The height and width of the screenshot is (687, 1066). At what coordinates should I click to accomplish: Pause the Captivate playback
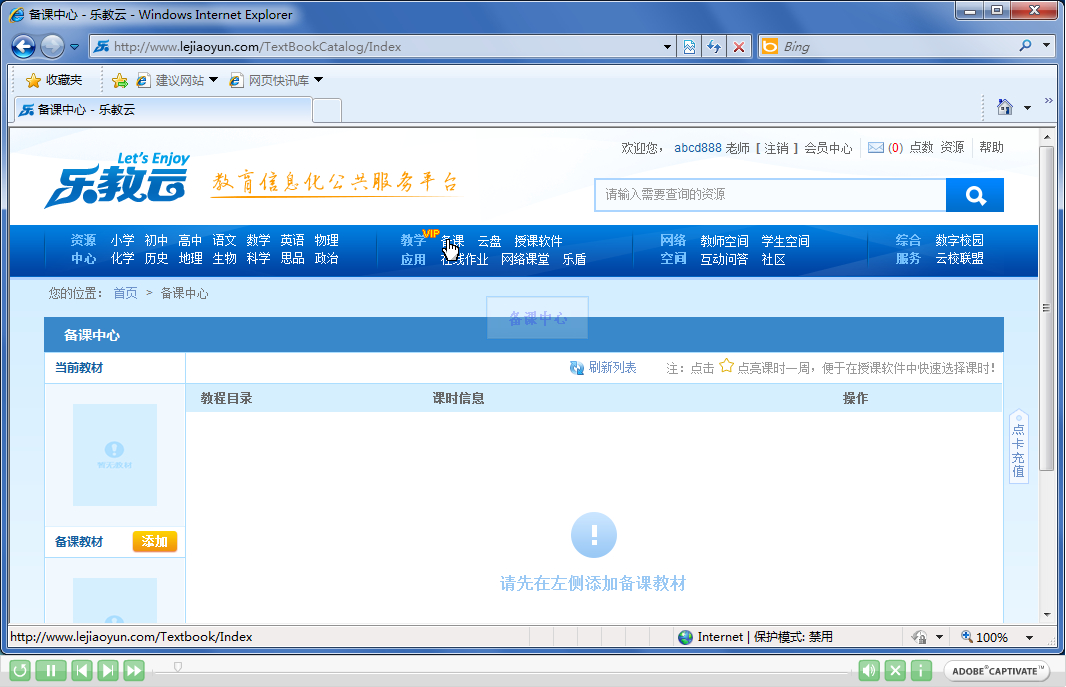click(50, 671)
